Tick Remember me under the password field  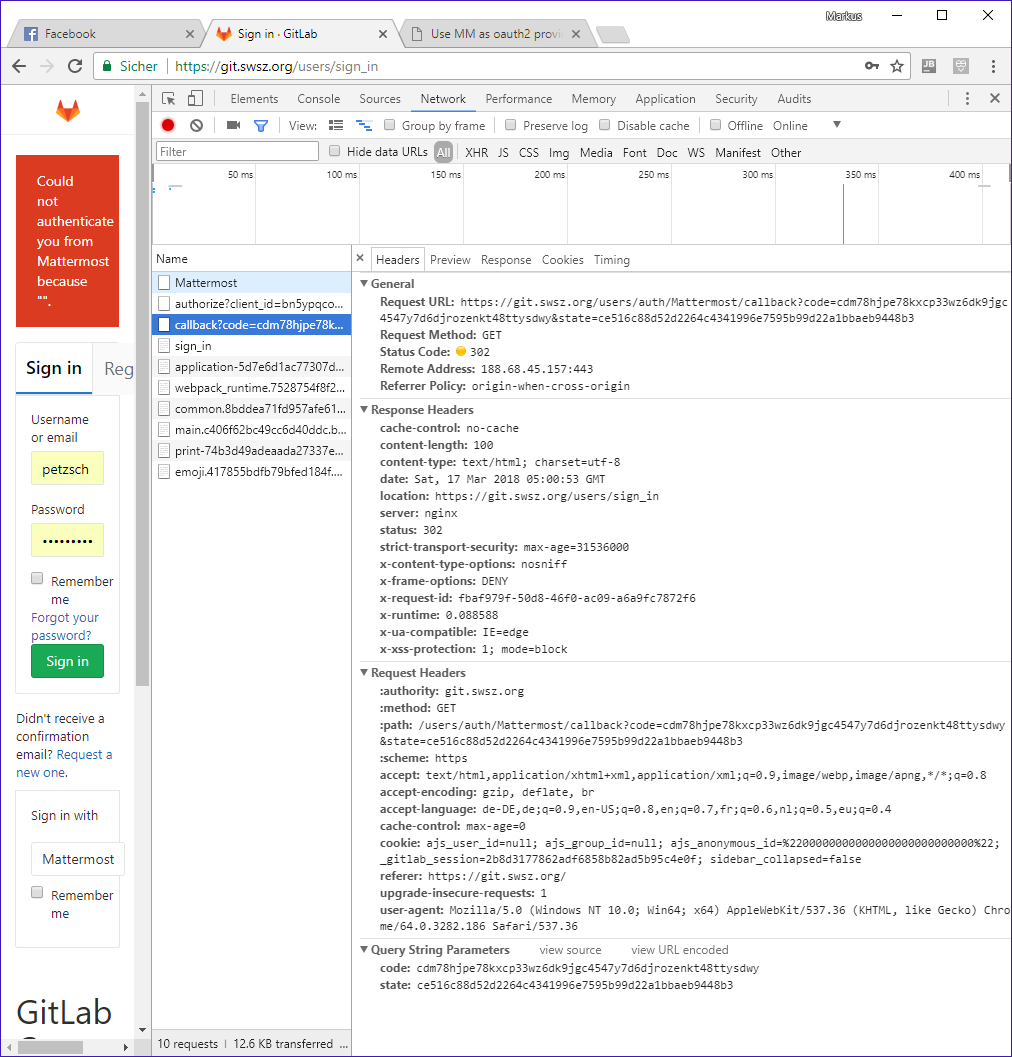click(37, 578)
